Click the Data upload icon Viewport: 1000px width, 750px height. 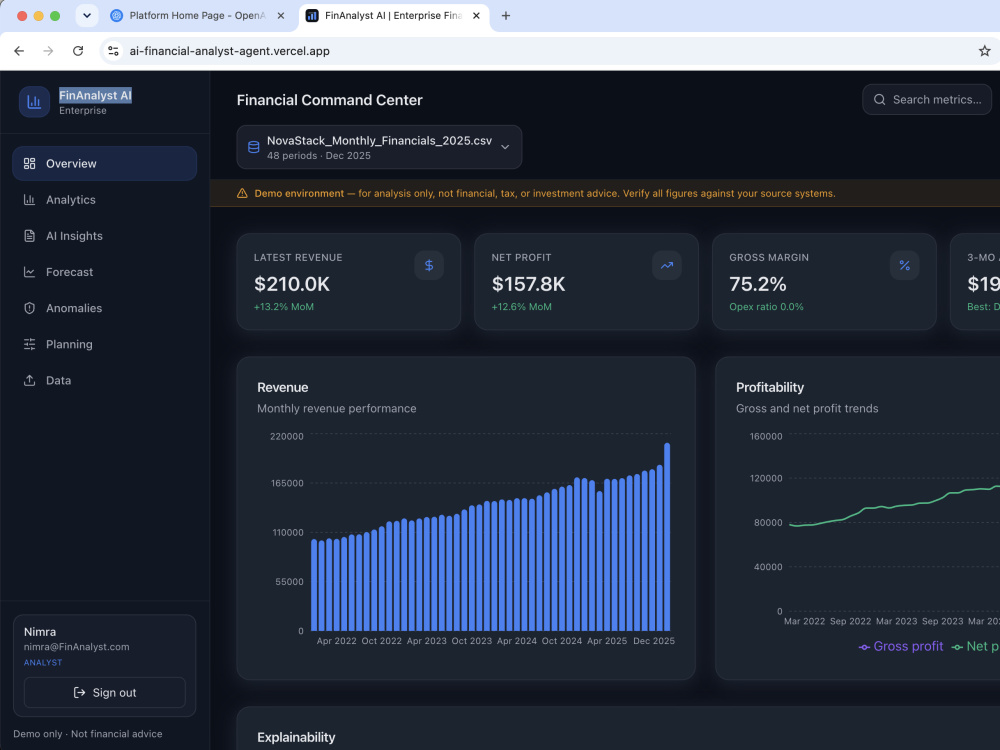pyautogui.click(x=29, y=380)
